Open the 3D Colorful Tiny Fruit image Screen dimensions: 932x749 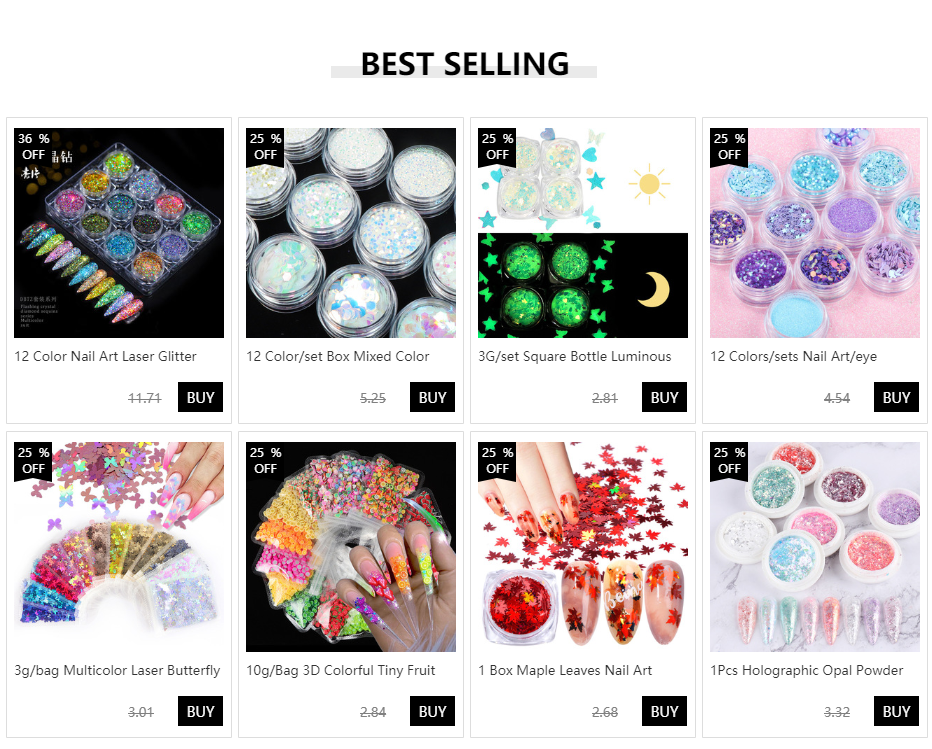point(351,547)
